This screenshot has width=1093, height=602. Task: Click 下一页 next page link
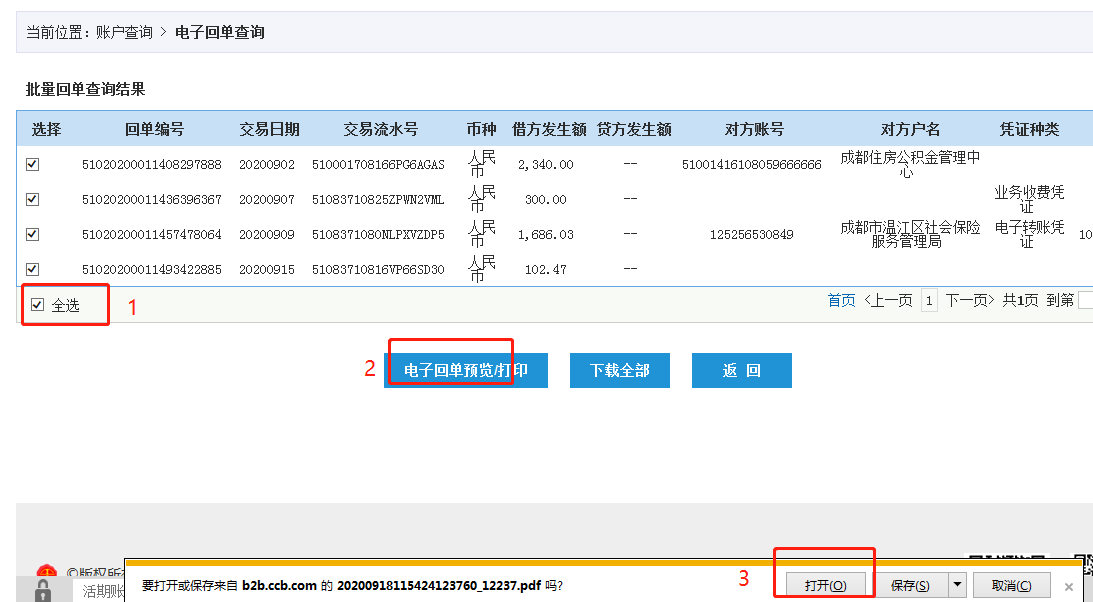970,300
